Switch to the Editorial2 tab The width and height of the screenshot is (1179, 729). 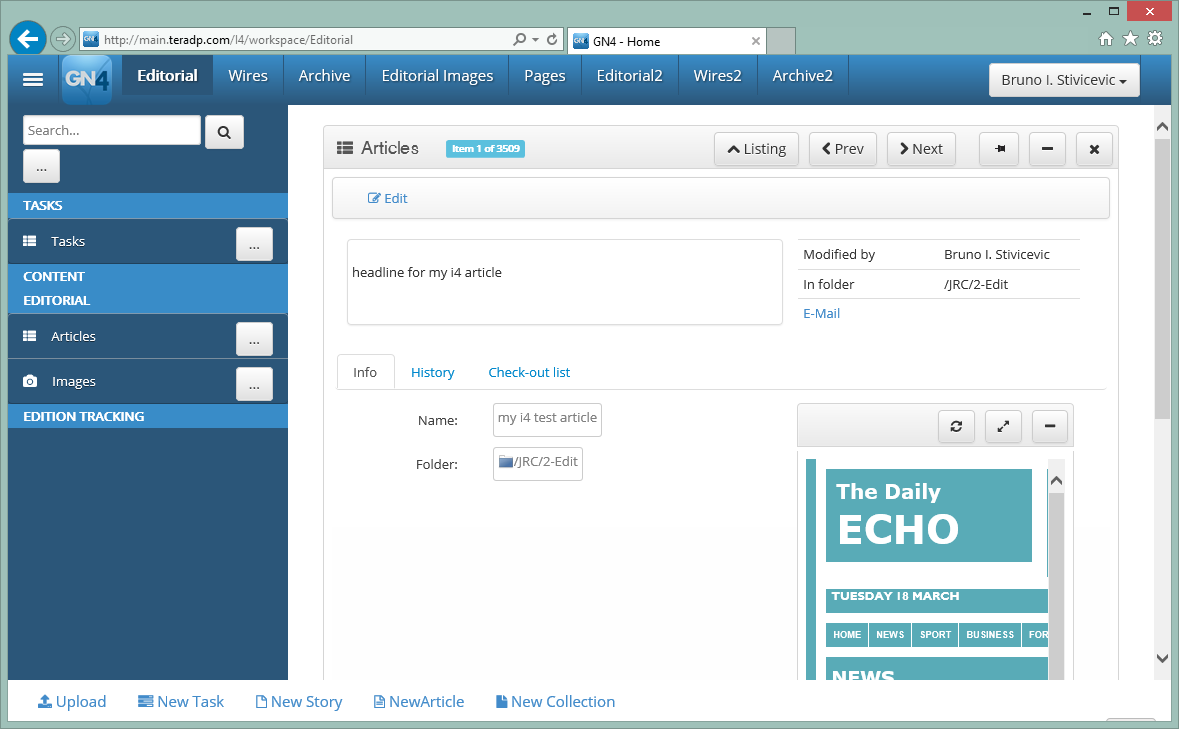(x=629, y=76)
